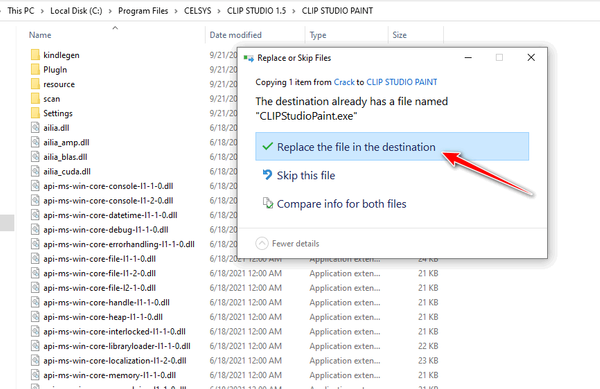Click the resource folder icon
Screen dimensions: 600x389
tap(35, 84)
